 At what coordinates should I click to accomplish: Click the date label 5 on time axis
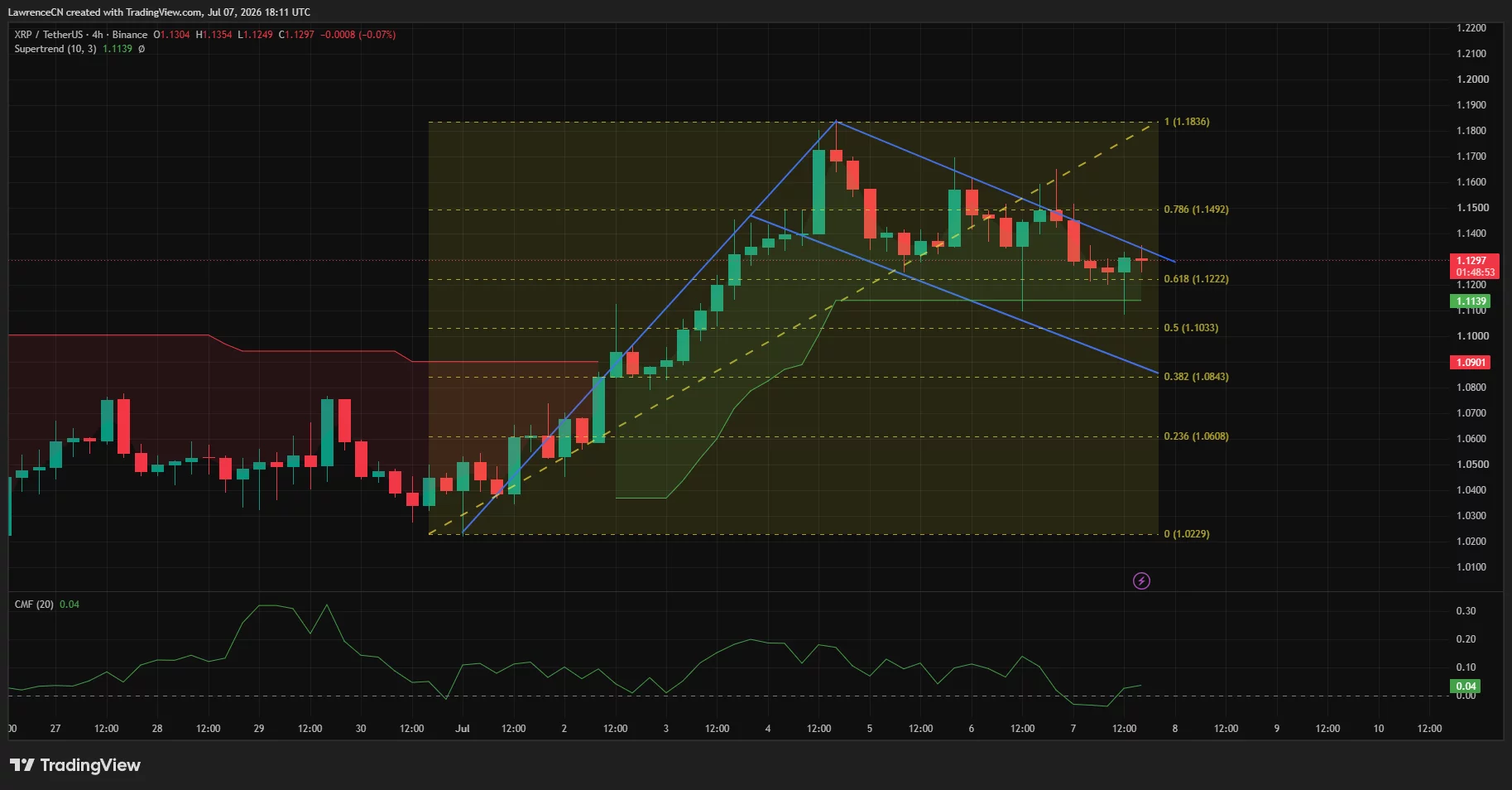[870, 729]
